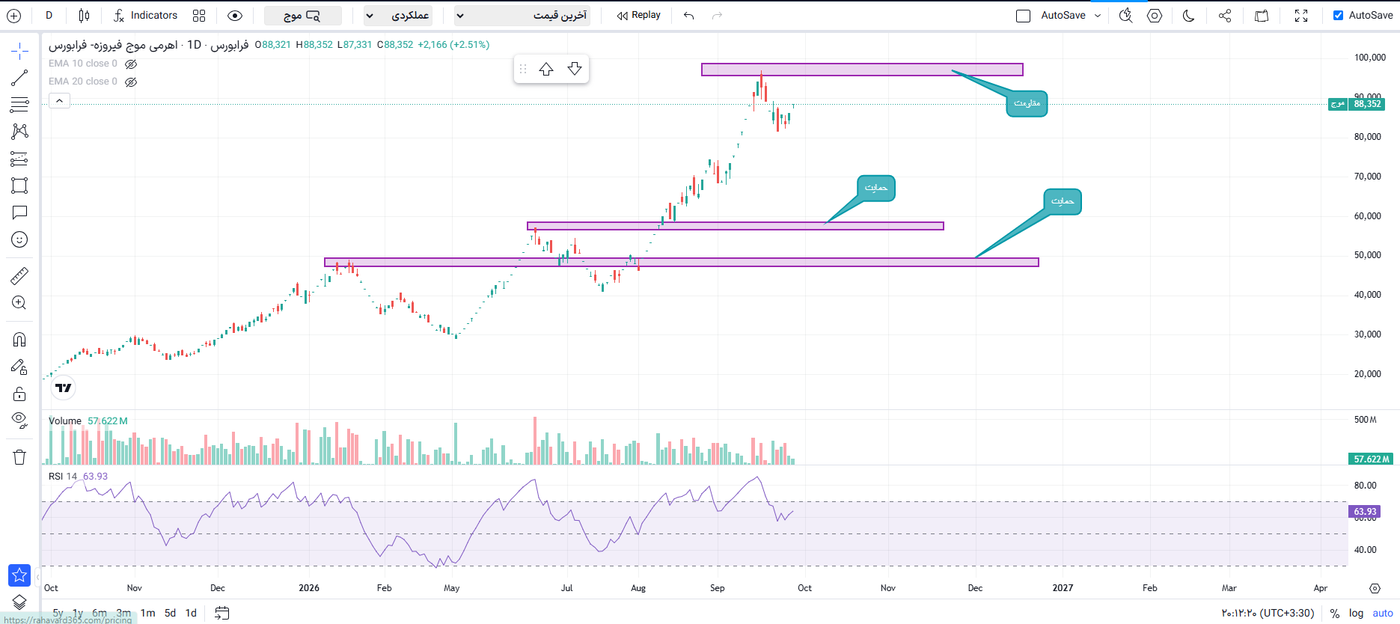Screen dimensions: 1400x624
Task: Select the trend line drawing tool
Action: pyautogui.click(x=19, y=78)
